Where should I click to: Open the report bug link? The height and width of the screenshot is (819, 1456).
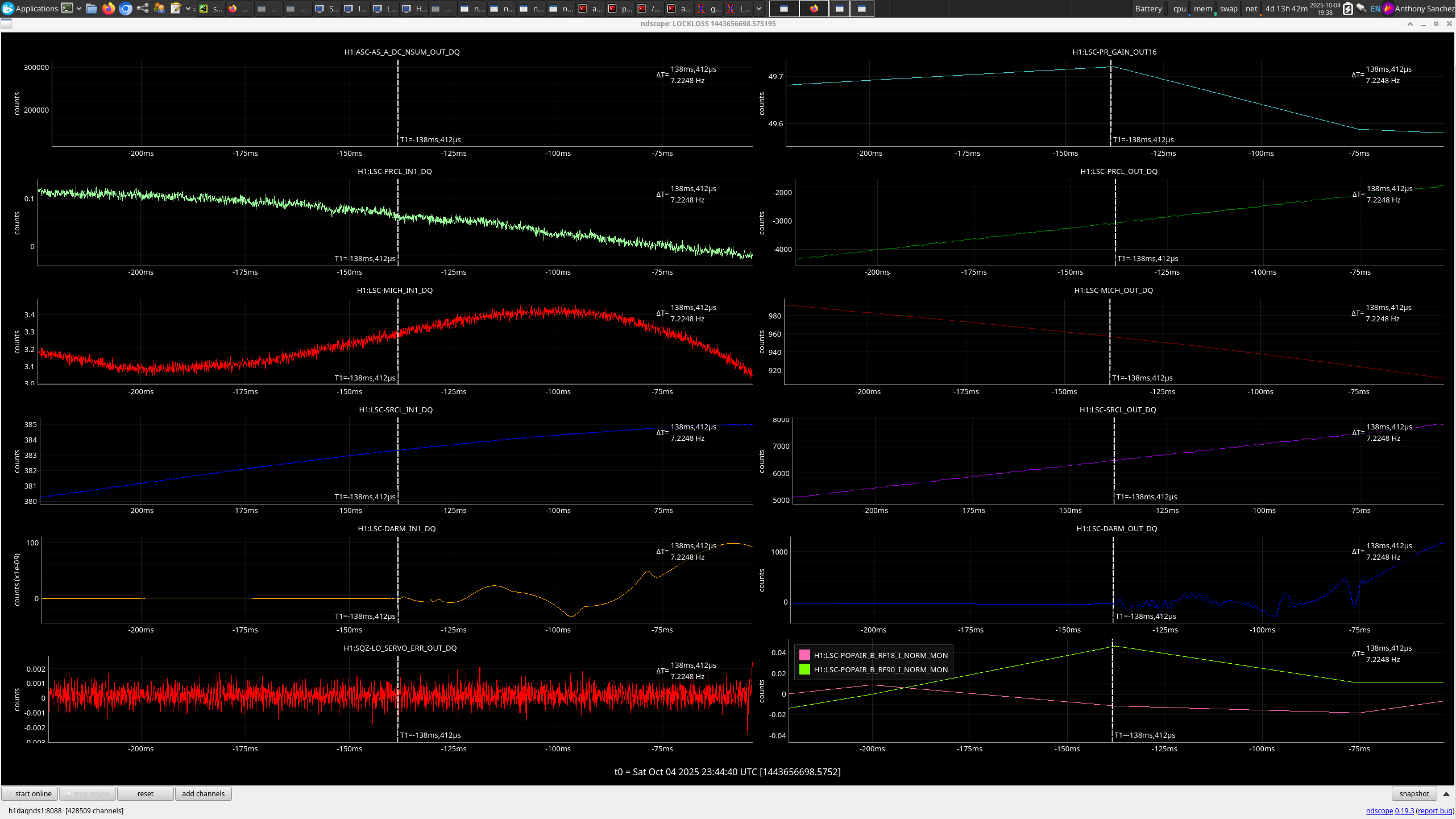click(1435, 810)
